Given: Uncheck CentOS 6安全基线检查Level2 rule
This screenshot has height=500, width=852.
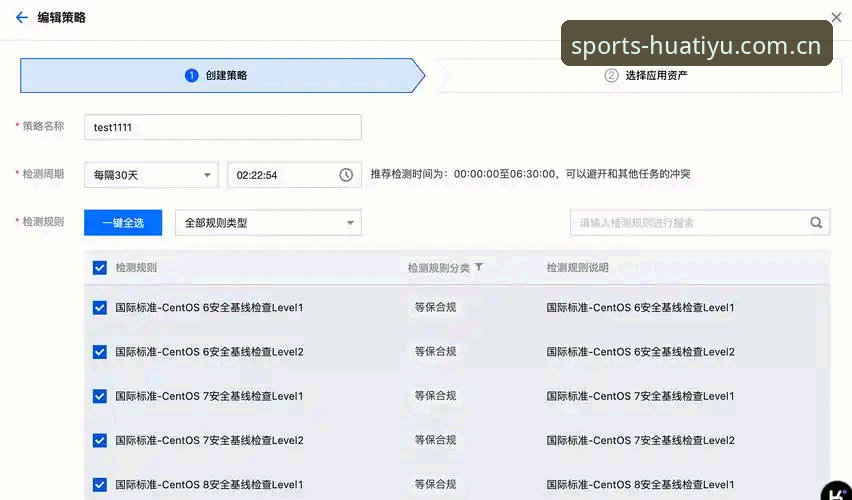Looking at the screenshot, I should pyautogui.click(x=99, y=352).
